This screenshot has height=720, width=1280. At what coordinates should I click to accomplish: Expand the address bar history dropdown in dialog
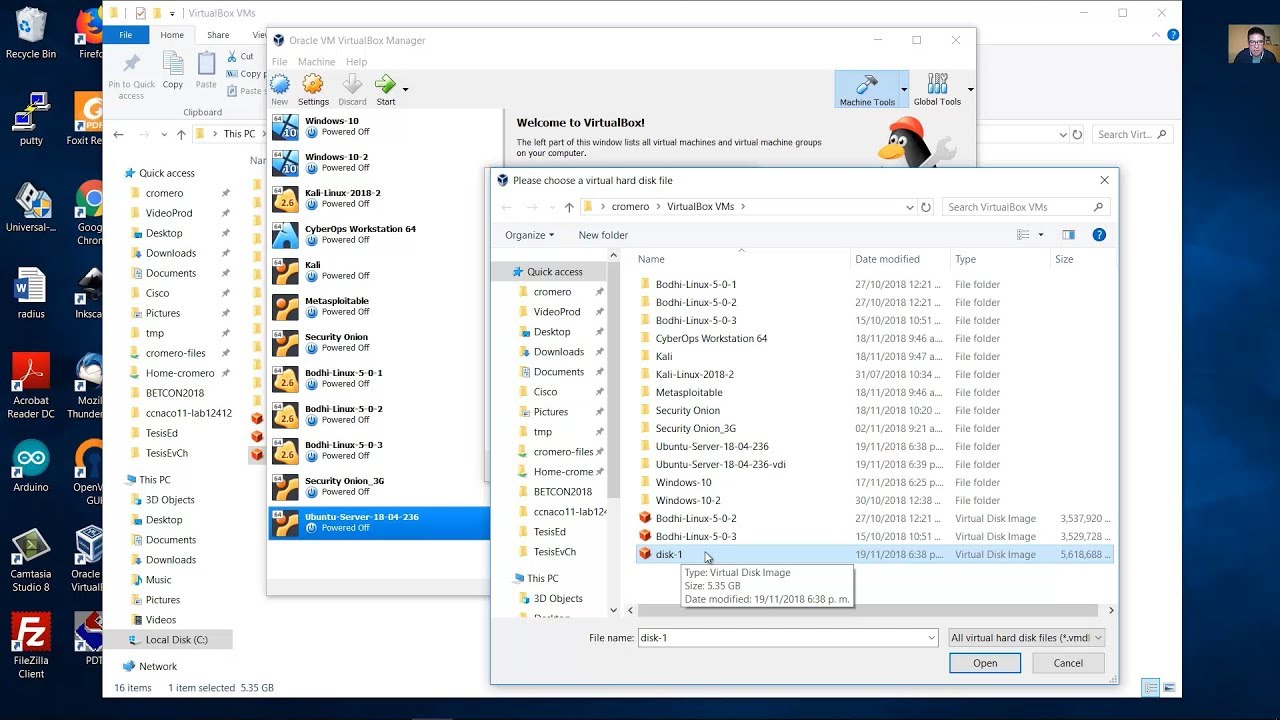(909, 207)
